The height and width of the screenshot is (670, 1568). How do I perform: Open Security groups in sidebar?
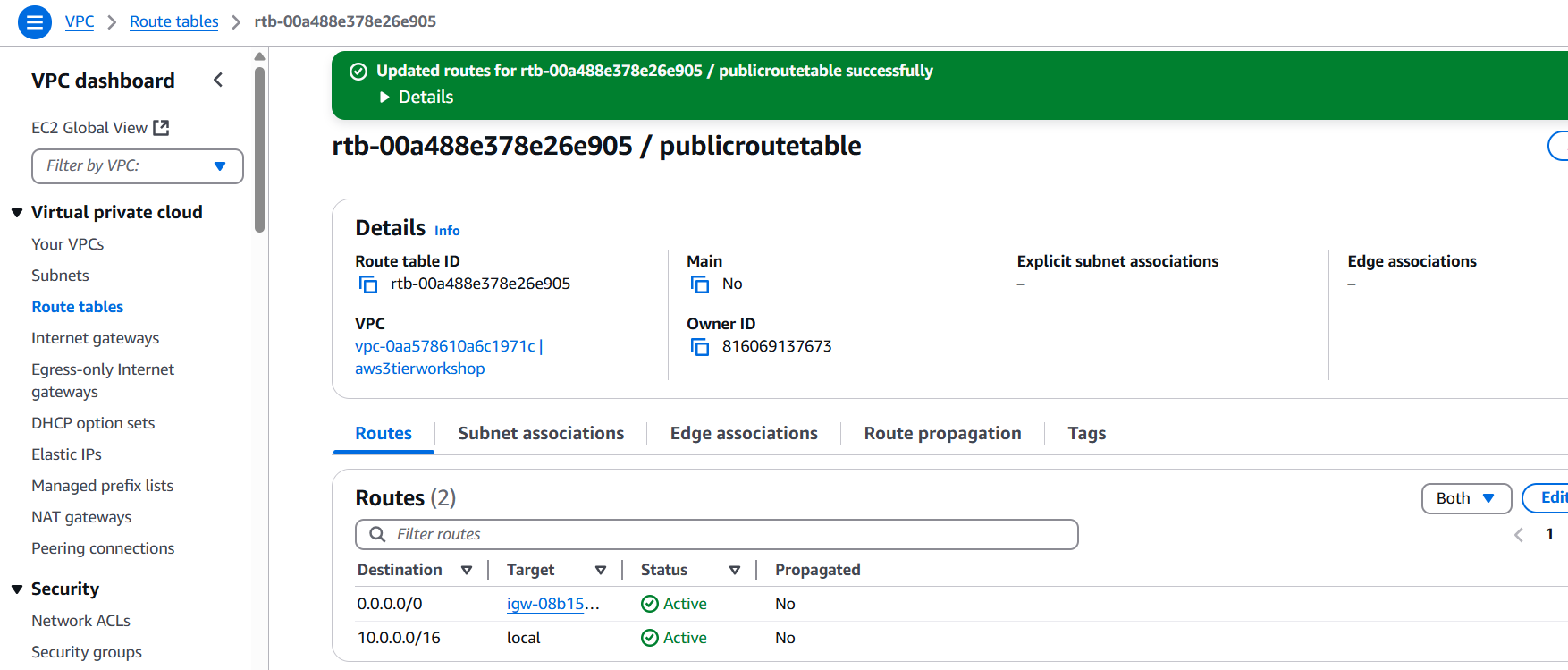pyautogui.click(x=87, y=652)
